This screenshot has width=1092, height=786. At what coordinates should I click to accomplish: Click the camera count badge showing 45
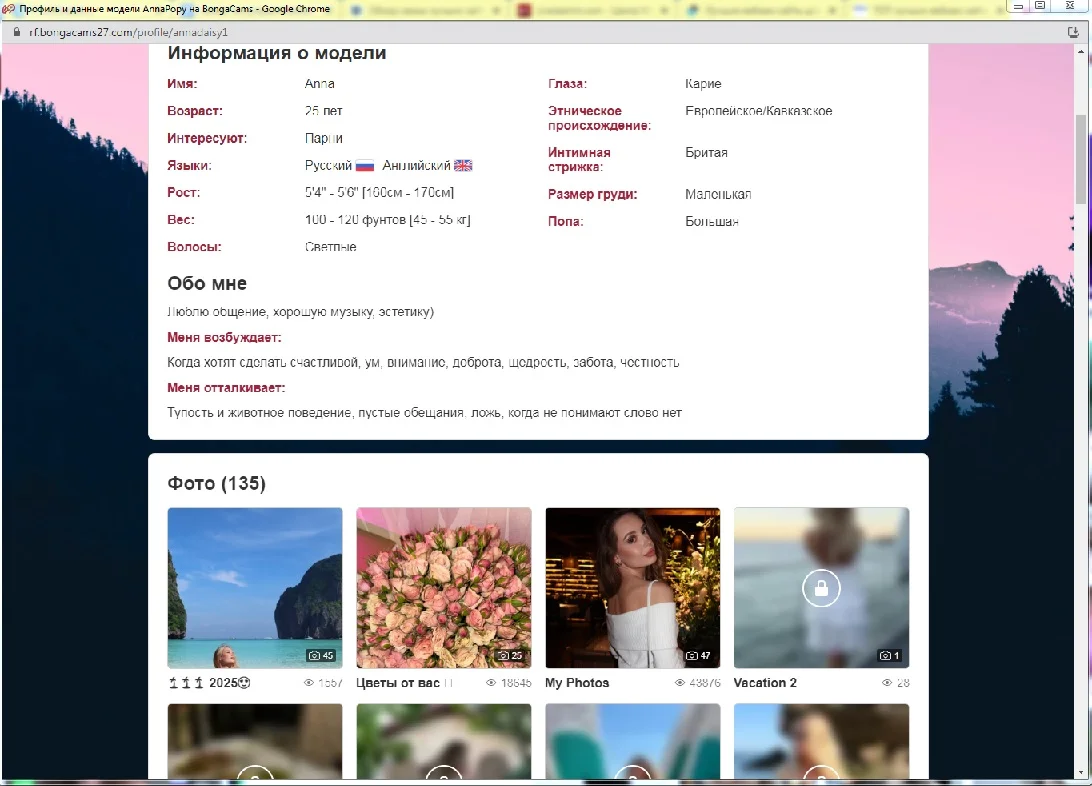coord(321,655)
